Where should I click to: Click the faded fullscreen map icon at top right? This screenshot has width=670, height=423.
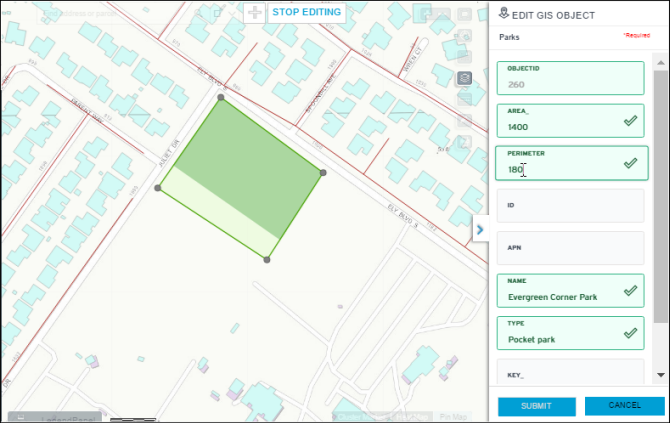click(464, 14)
